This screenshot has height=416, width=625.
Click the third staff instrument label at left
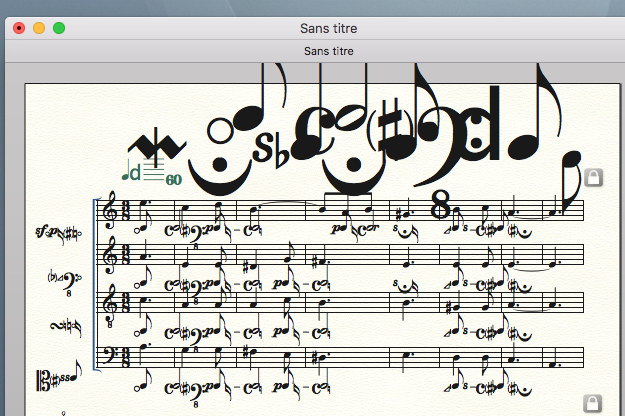pyautogui.click(x=65, y=326)
